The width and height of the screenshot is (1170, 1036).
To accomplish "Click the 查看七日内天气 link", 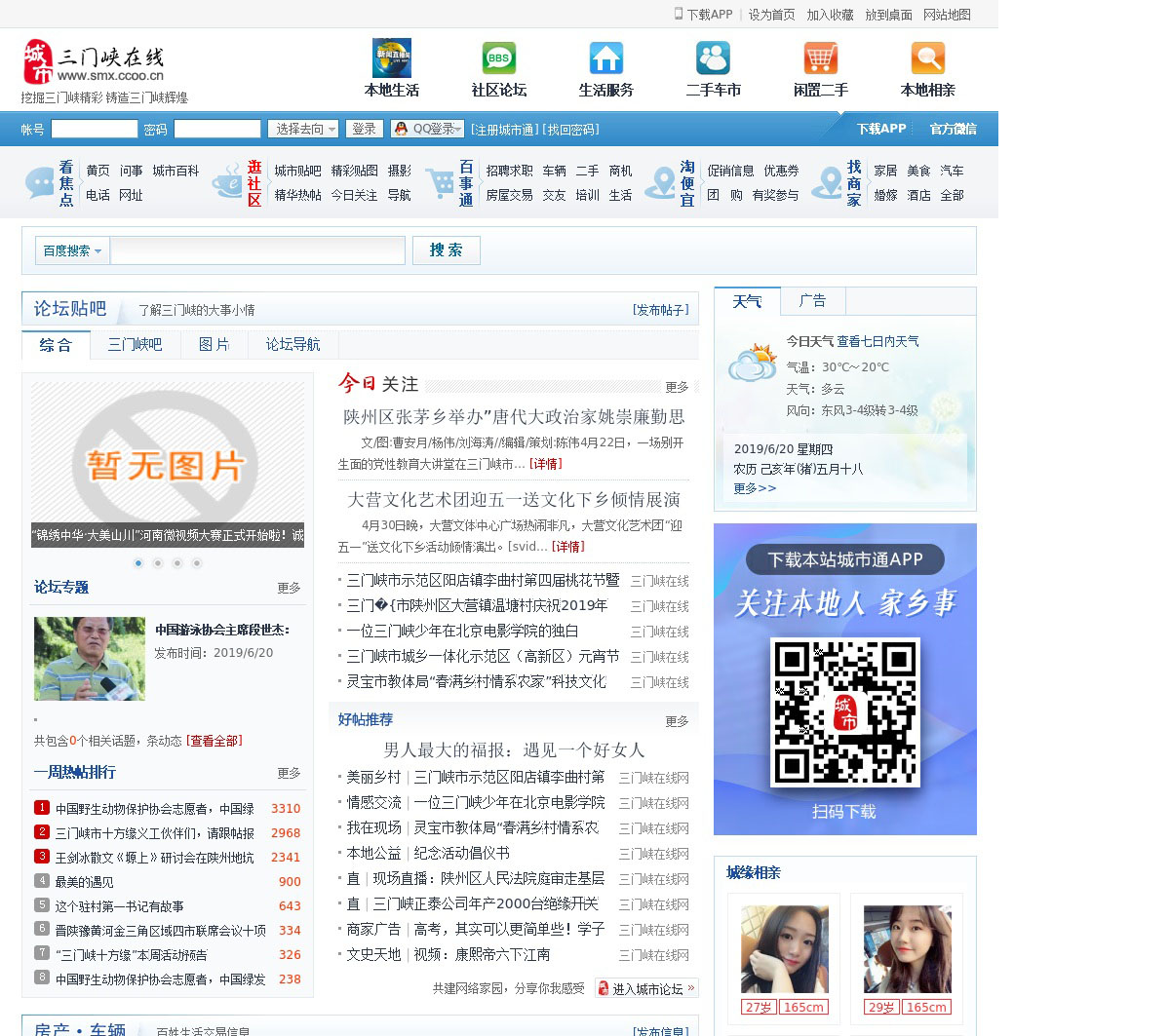I will pos(877,341).
